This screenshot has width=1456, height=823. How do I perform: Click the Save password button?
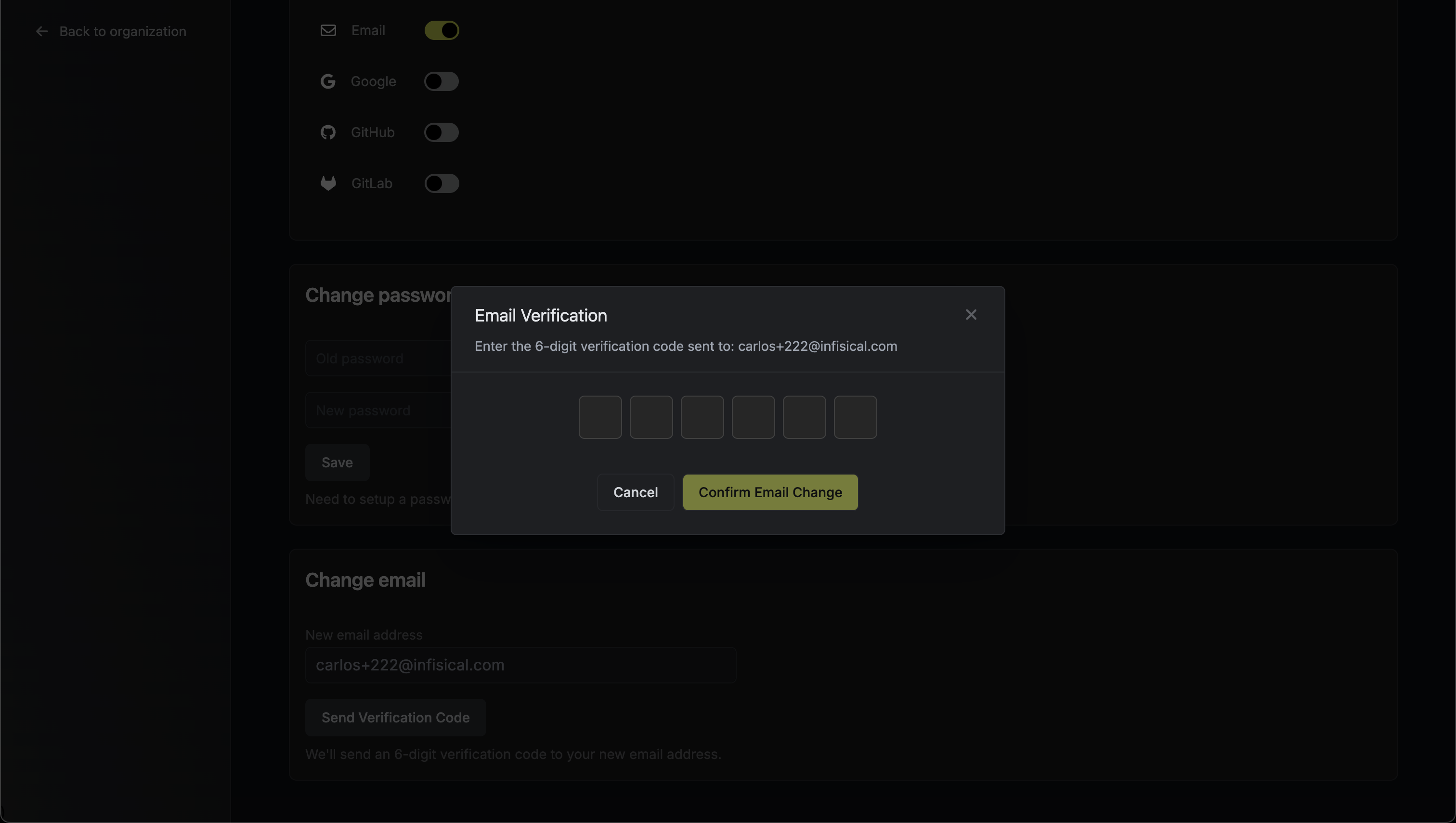(338, 463)
